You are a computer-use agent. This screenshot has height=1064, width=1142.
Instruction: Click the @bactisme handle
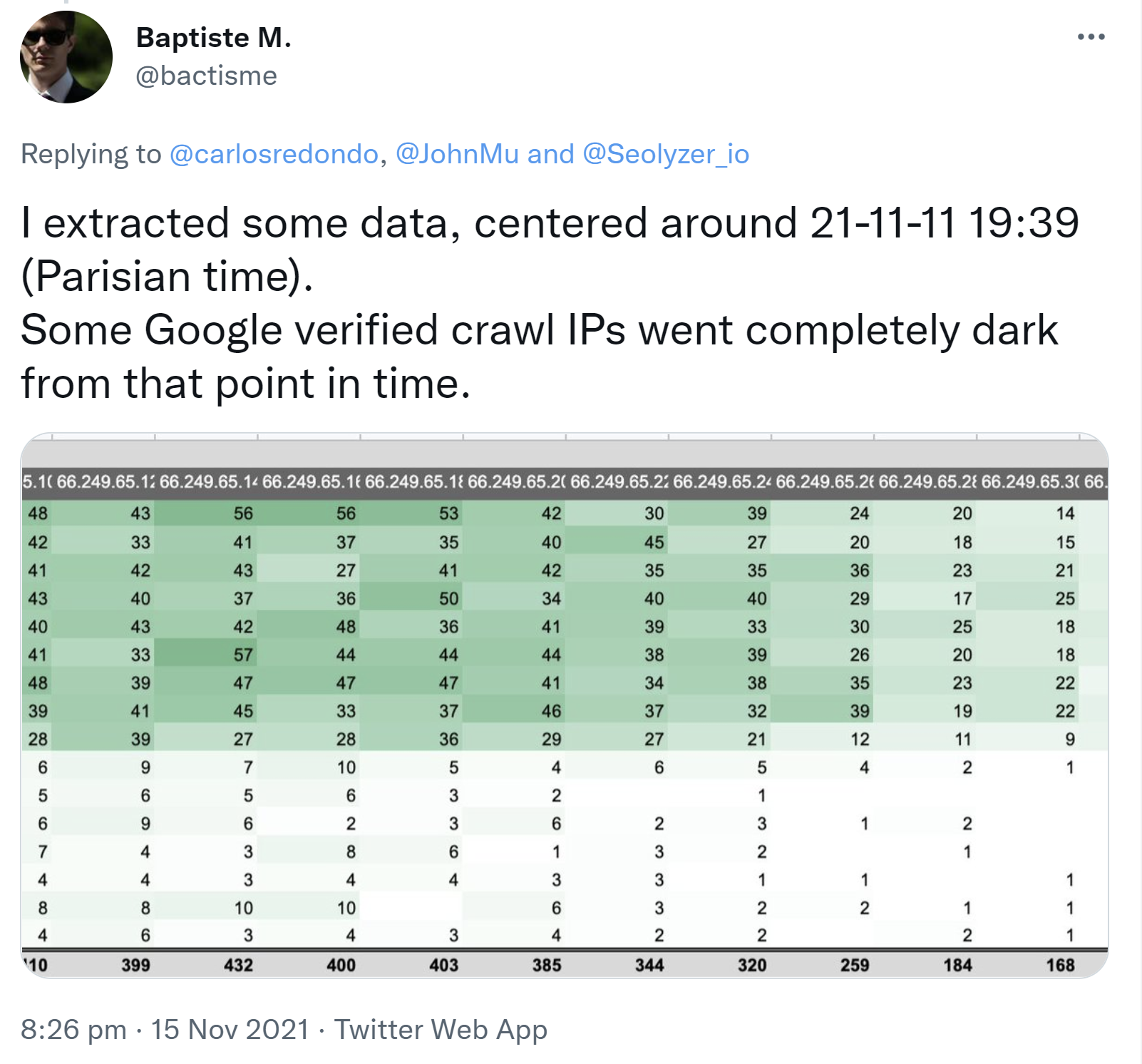click(205, 76)
